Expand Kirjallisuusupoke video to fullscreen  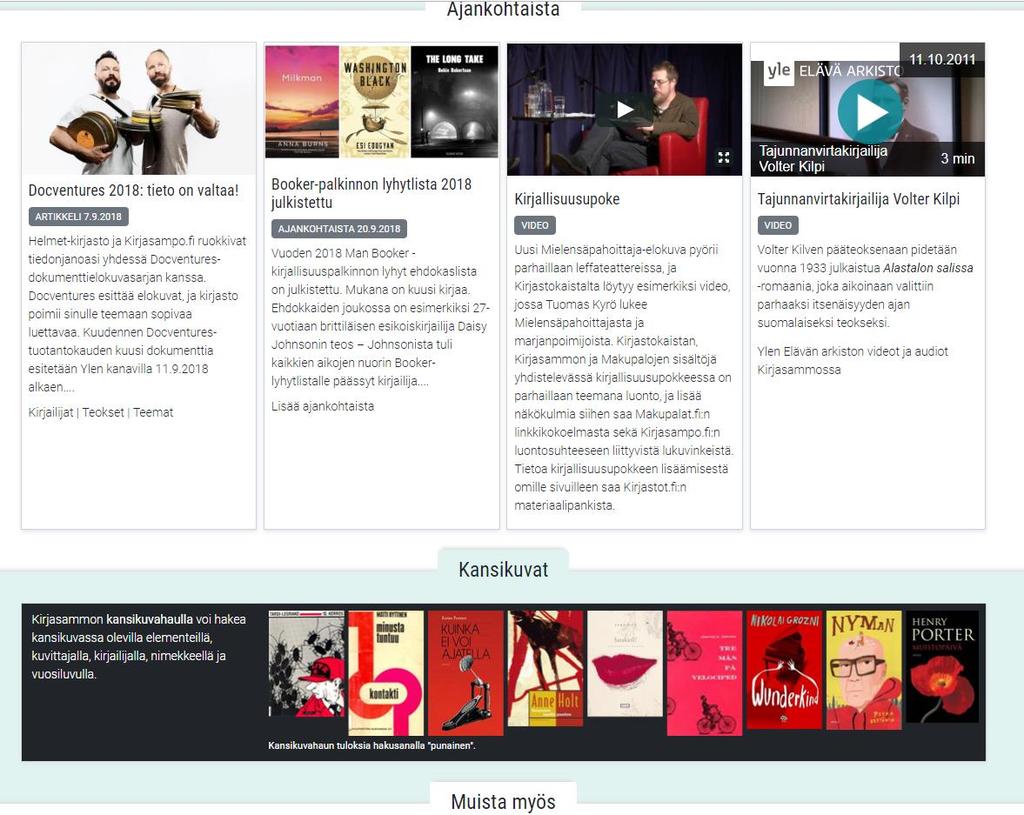pos(724,157)
